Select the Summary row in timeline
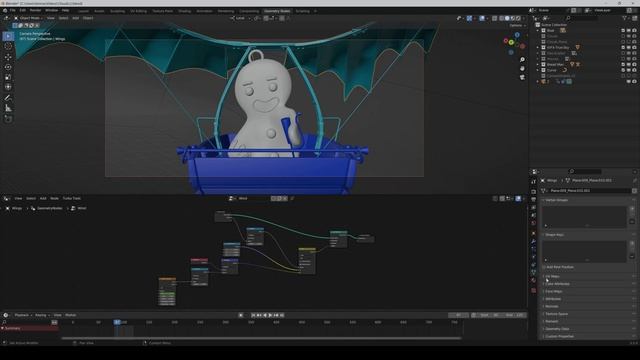 point(29,328)
